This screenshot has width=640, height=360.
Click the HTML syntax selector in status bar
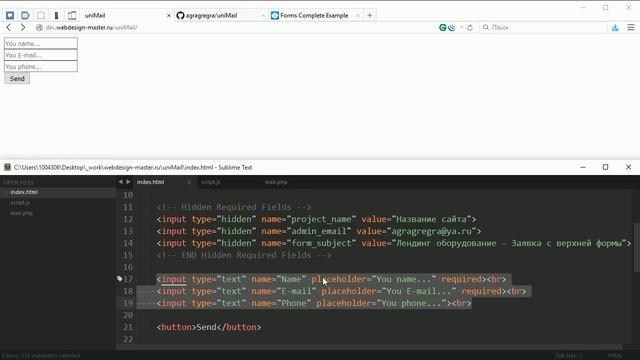pos(614,356)
